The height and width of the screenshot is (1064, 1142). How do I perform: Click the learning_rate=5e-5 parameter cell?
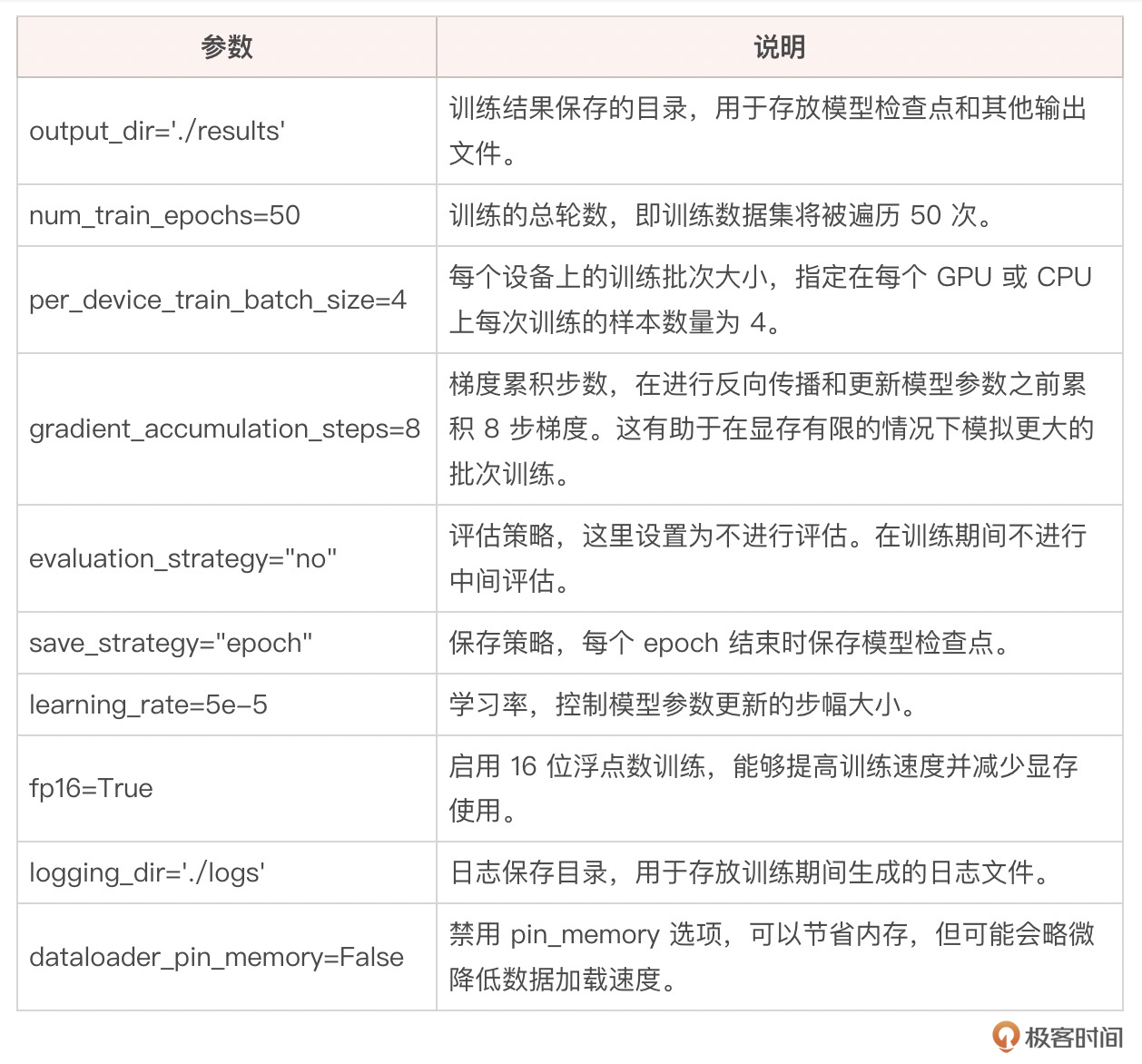pyautogui.click(x=148, y=705)
